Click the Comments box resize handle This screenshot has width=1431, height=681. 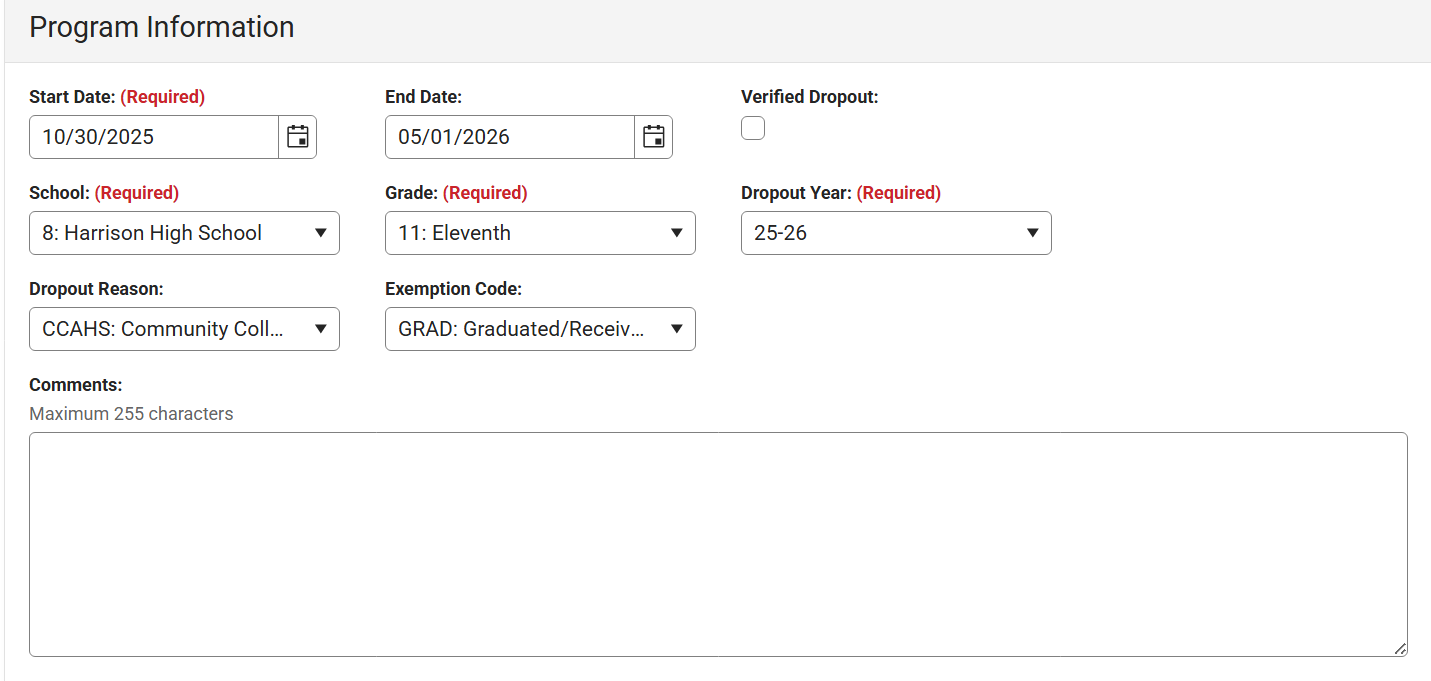pos(1400,649)
